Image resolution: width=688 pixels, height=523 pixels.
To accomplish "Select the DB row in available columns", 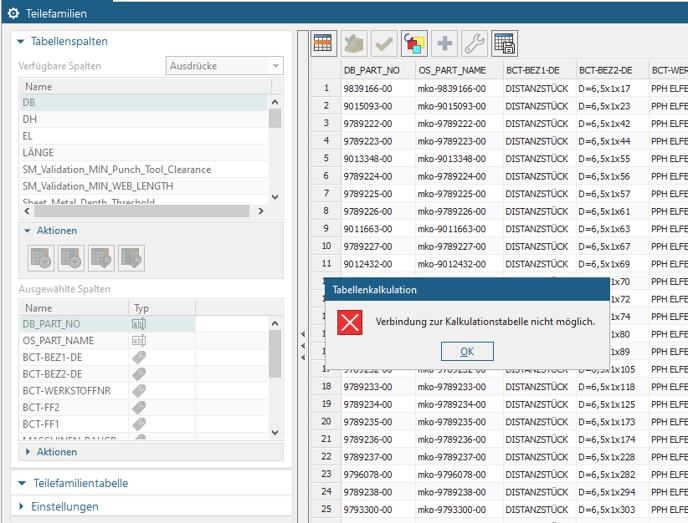I will 144,103.
